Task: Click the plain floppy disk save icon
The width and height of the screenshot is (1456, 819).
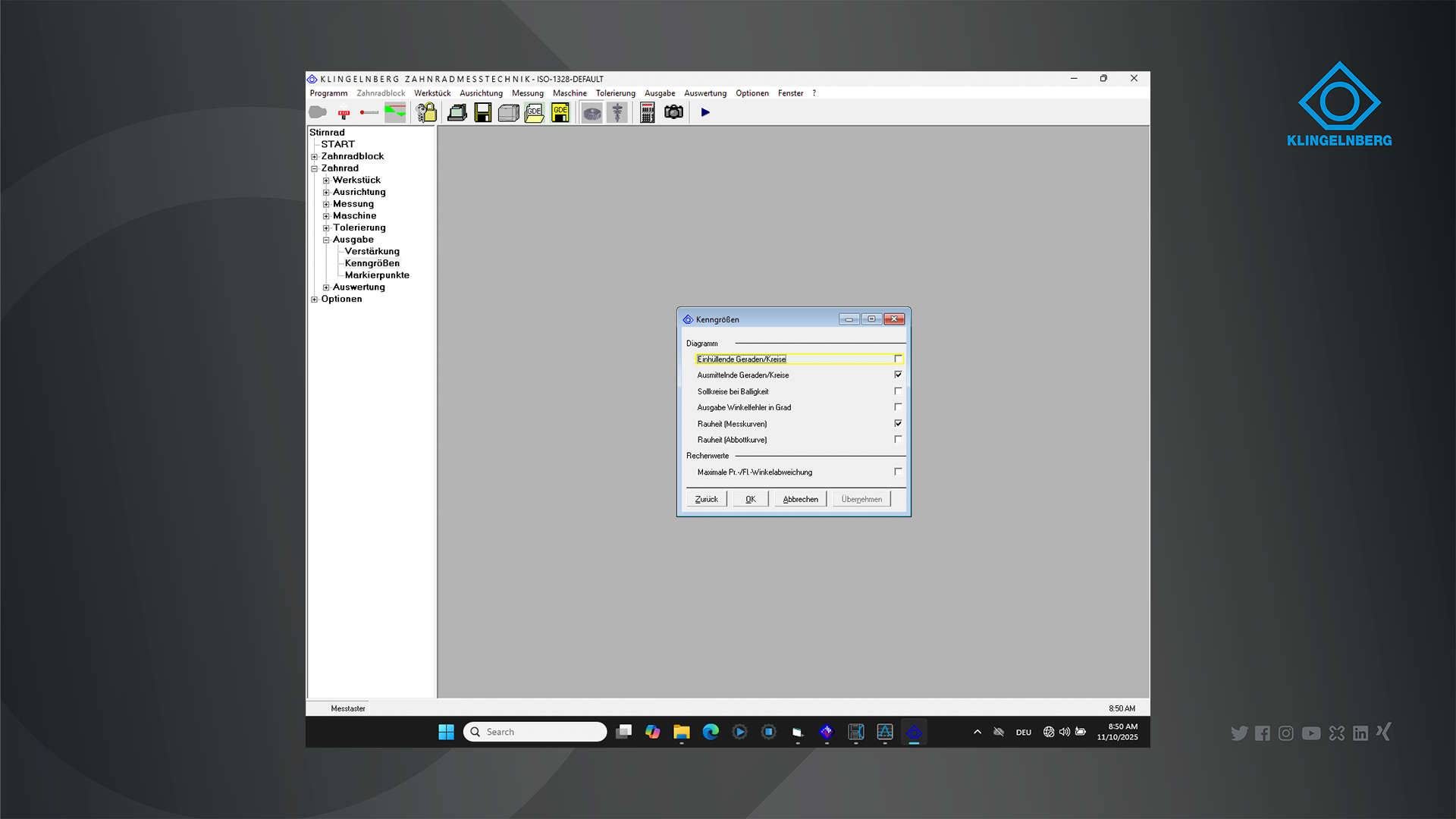Action: click(x=483, y=112)
